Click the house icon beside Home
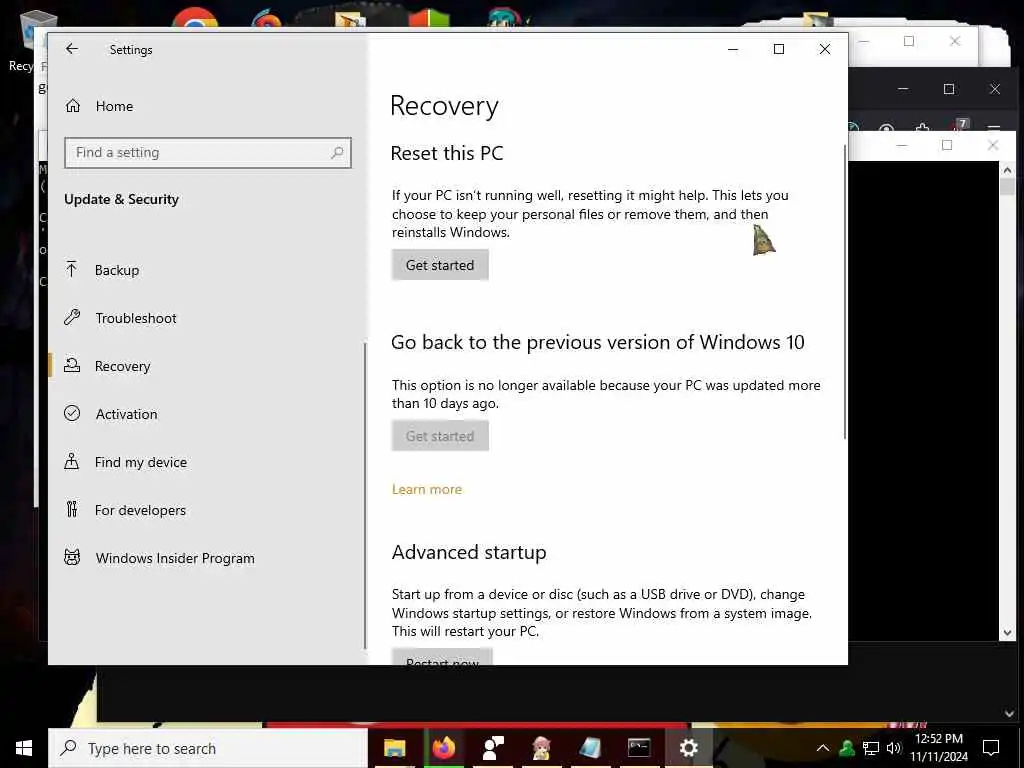 point(72,106)
